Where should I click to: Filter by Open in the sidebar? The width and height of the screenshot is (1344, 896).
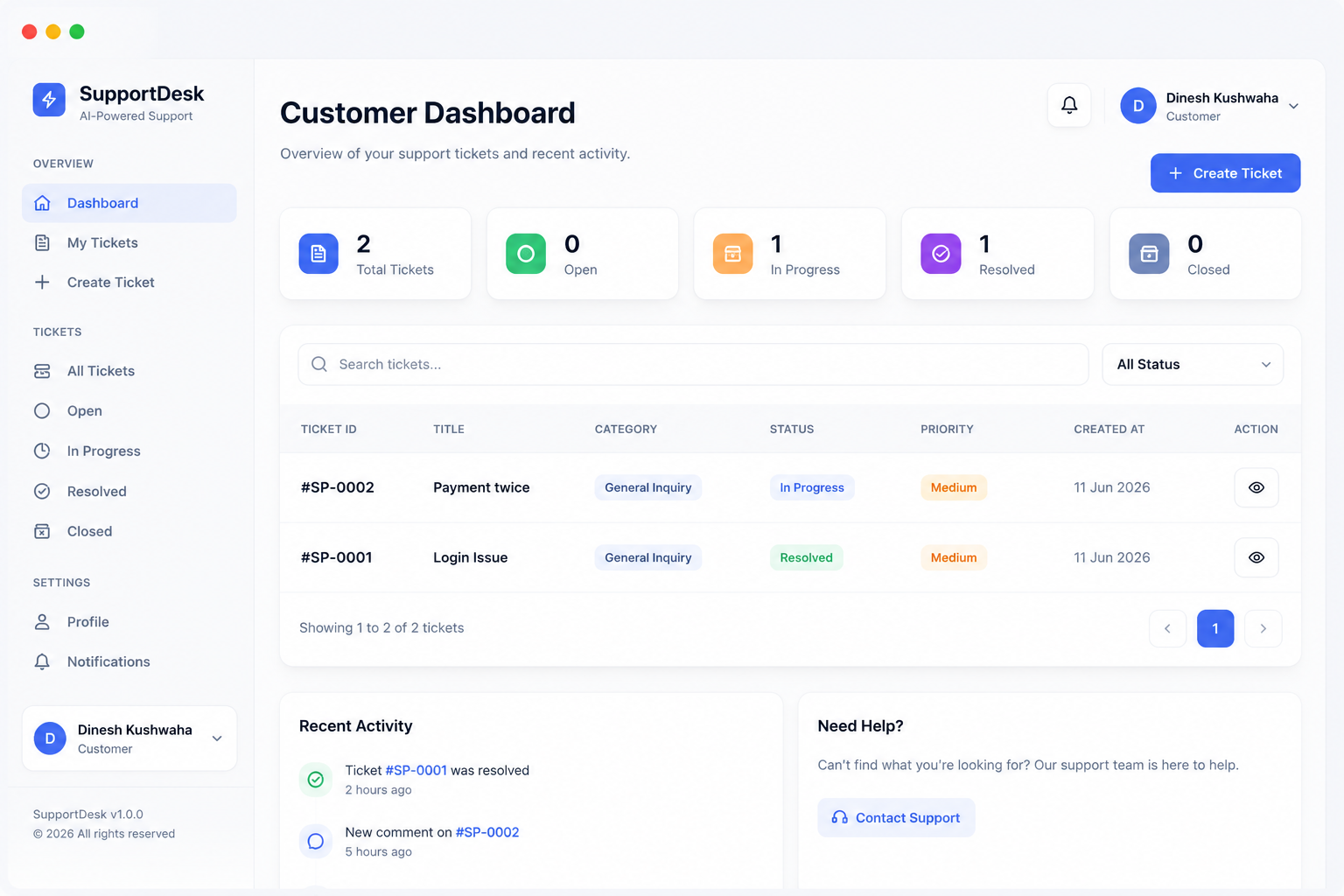129,411
